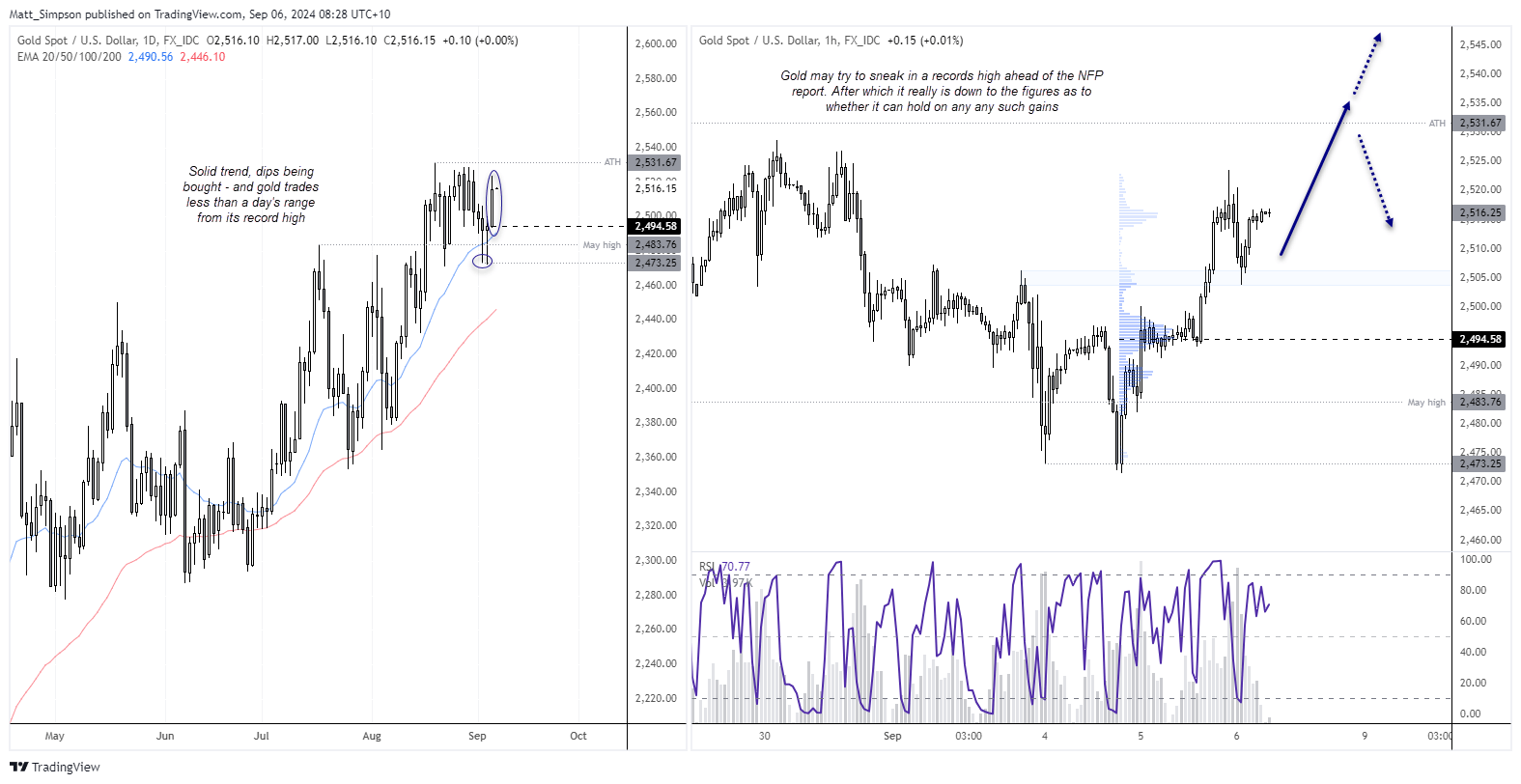This screenshot has width=1521, height=784.
Task: Click the Oct label on daily time axis
Action: [x=578, y=736]
